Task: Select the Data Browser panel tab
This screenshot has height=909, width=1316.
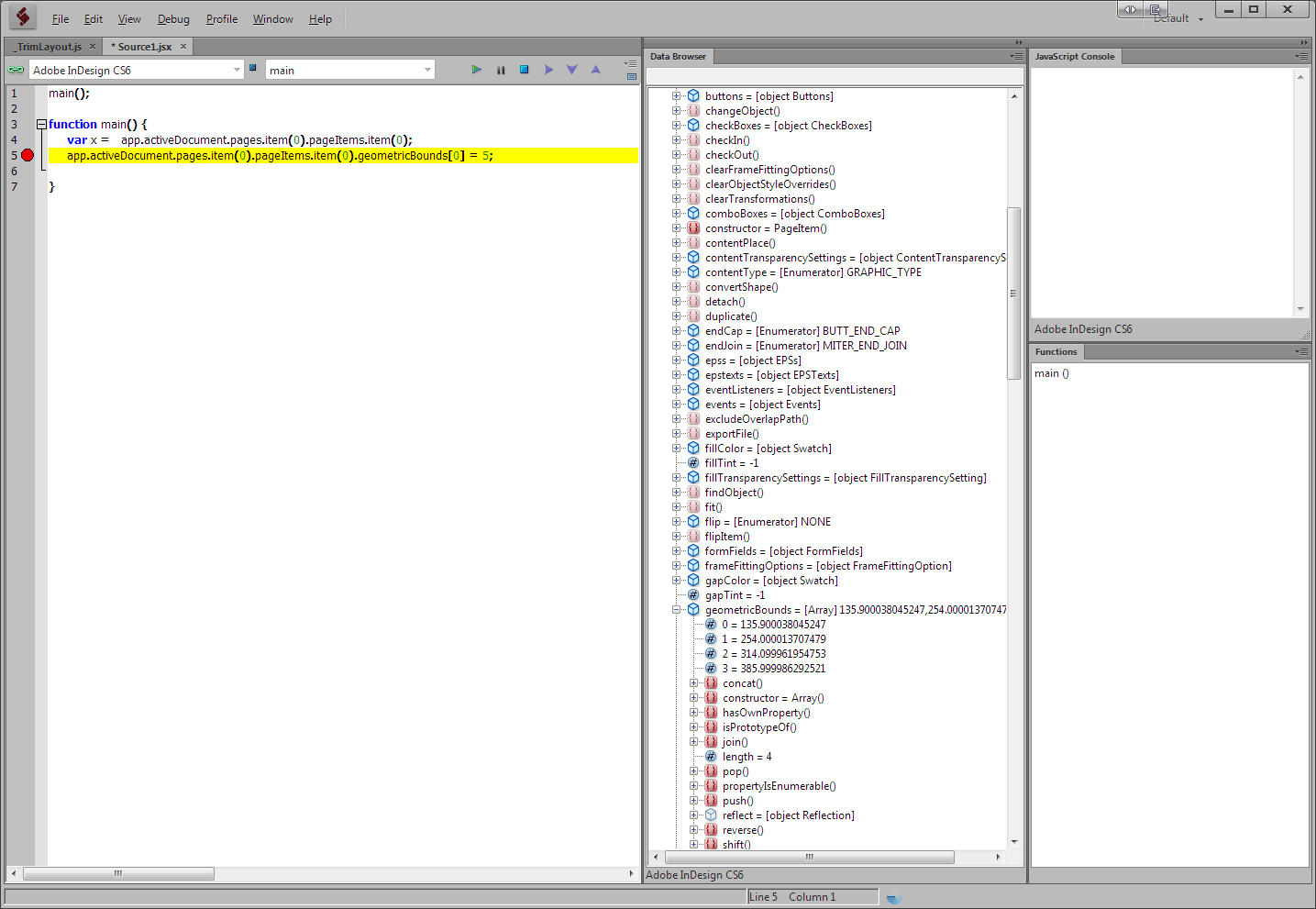Action: [679, 57]
